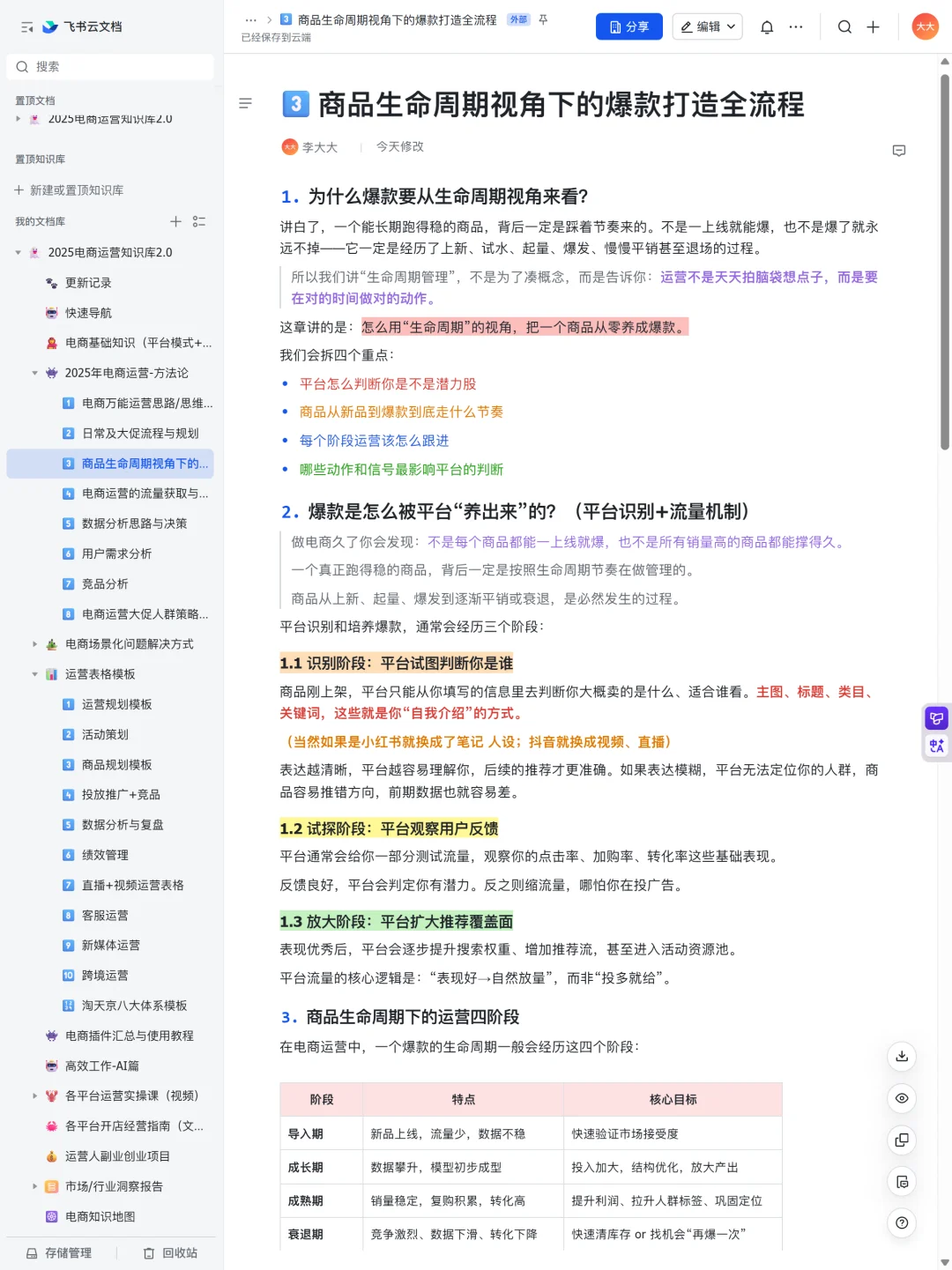Viewport: 952px width, 1270px height.
Task: Click the download floating button
Action: click(x=902, y=1057)
